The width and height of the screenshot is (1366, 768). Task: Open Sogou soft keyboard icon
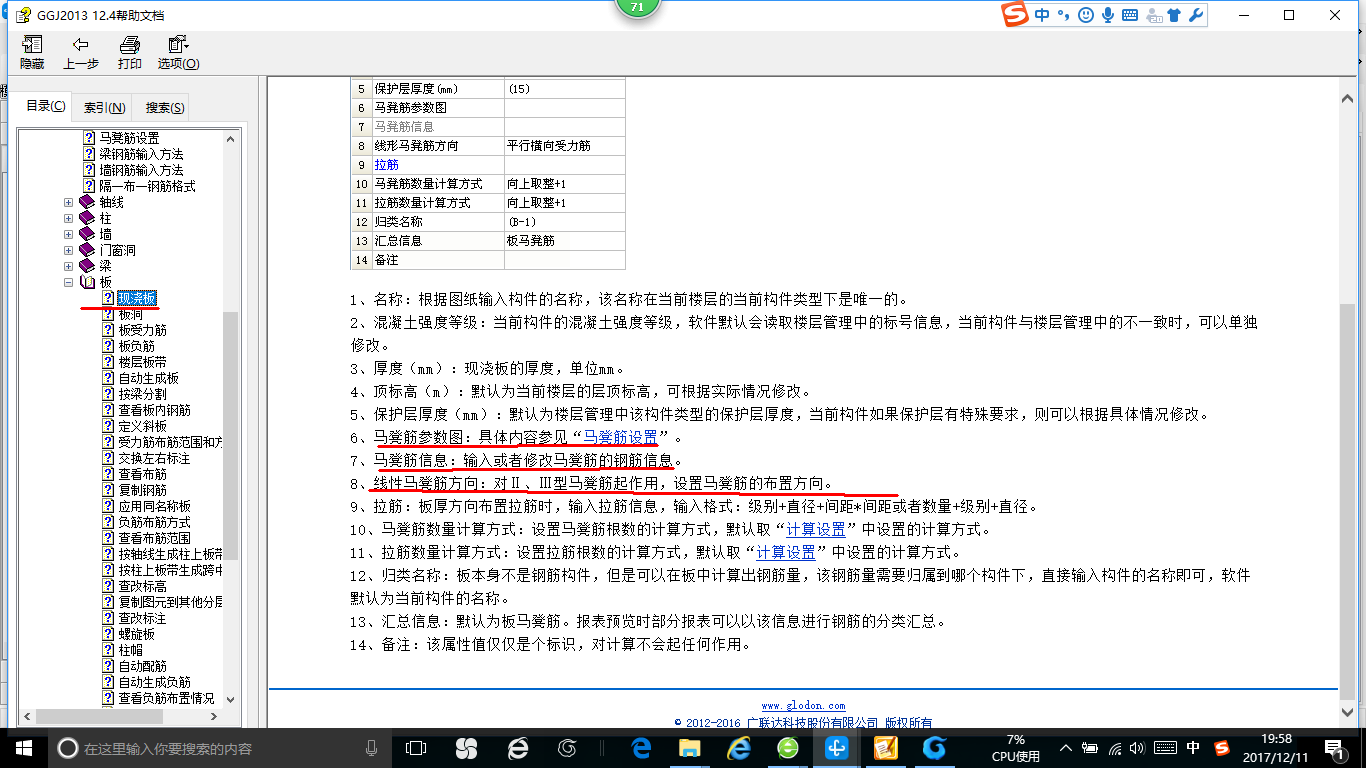pyautogui.click(x=1130, y=15)
